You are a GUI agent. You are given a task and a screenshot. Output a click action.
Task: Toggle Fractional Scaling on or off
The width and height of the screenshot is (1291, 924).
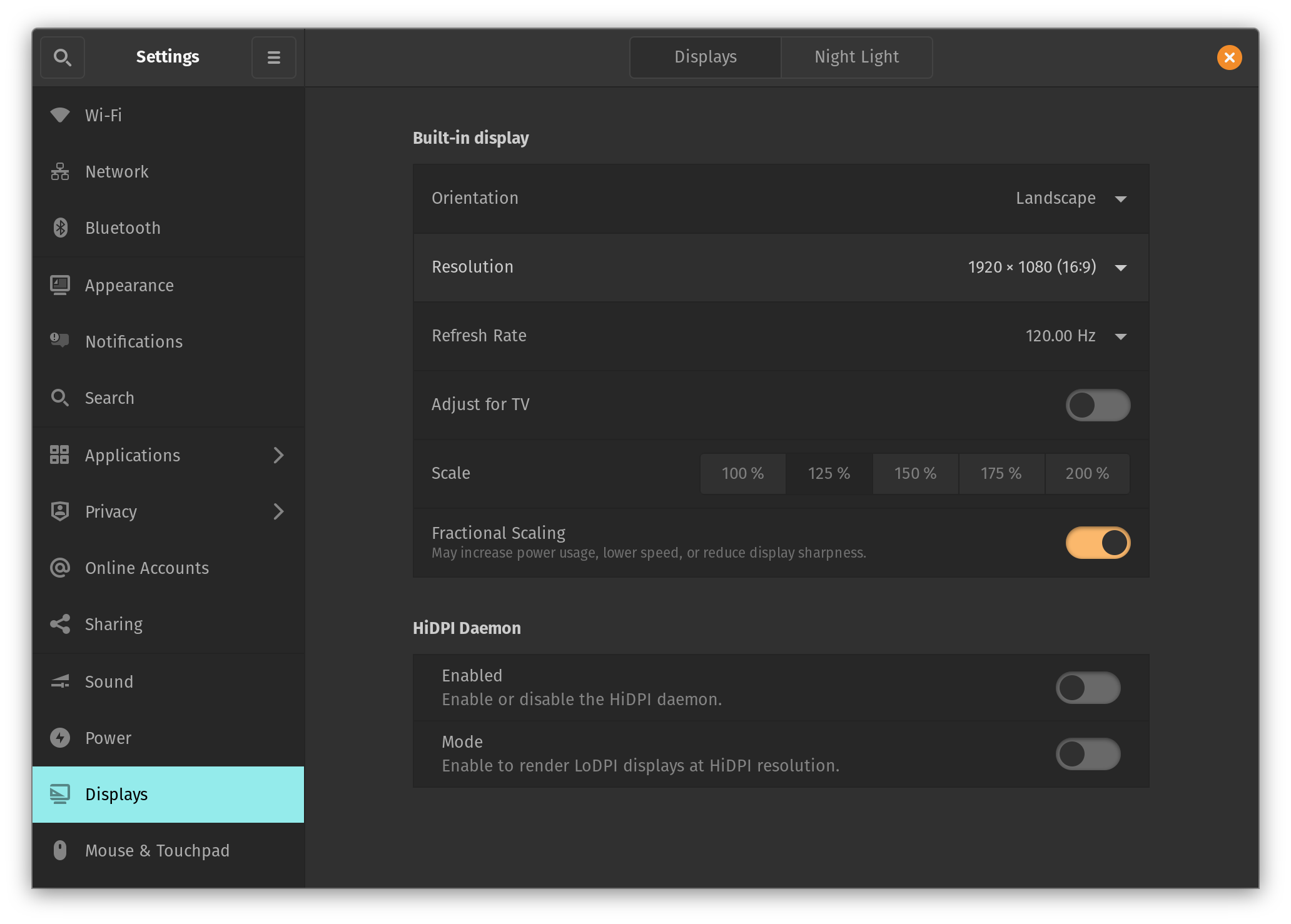1098,542
